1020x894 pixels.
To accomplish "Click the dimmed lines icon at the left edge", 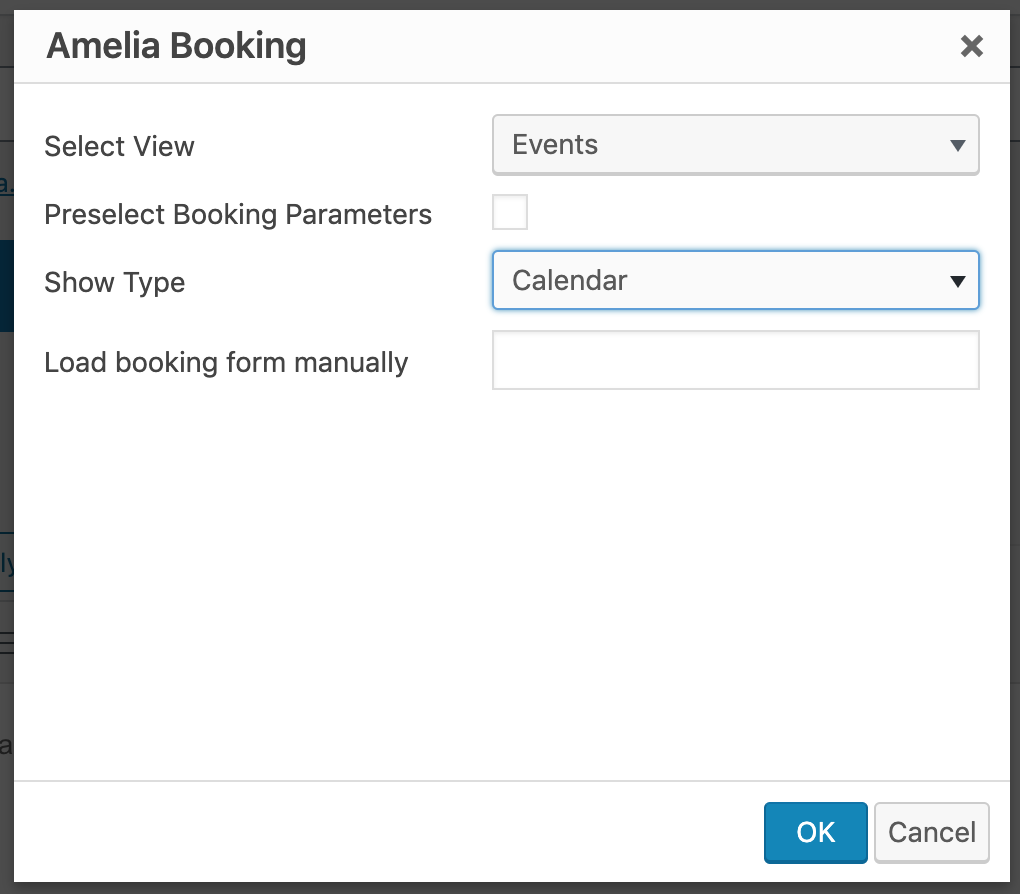I will pyautogui.click(x=6, y=641).
